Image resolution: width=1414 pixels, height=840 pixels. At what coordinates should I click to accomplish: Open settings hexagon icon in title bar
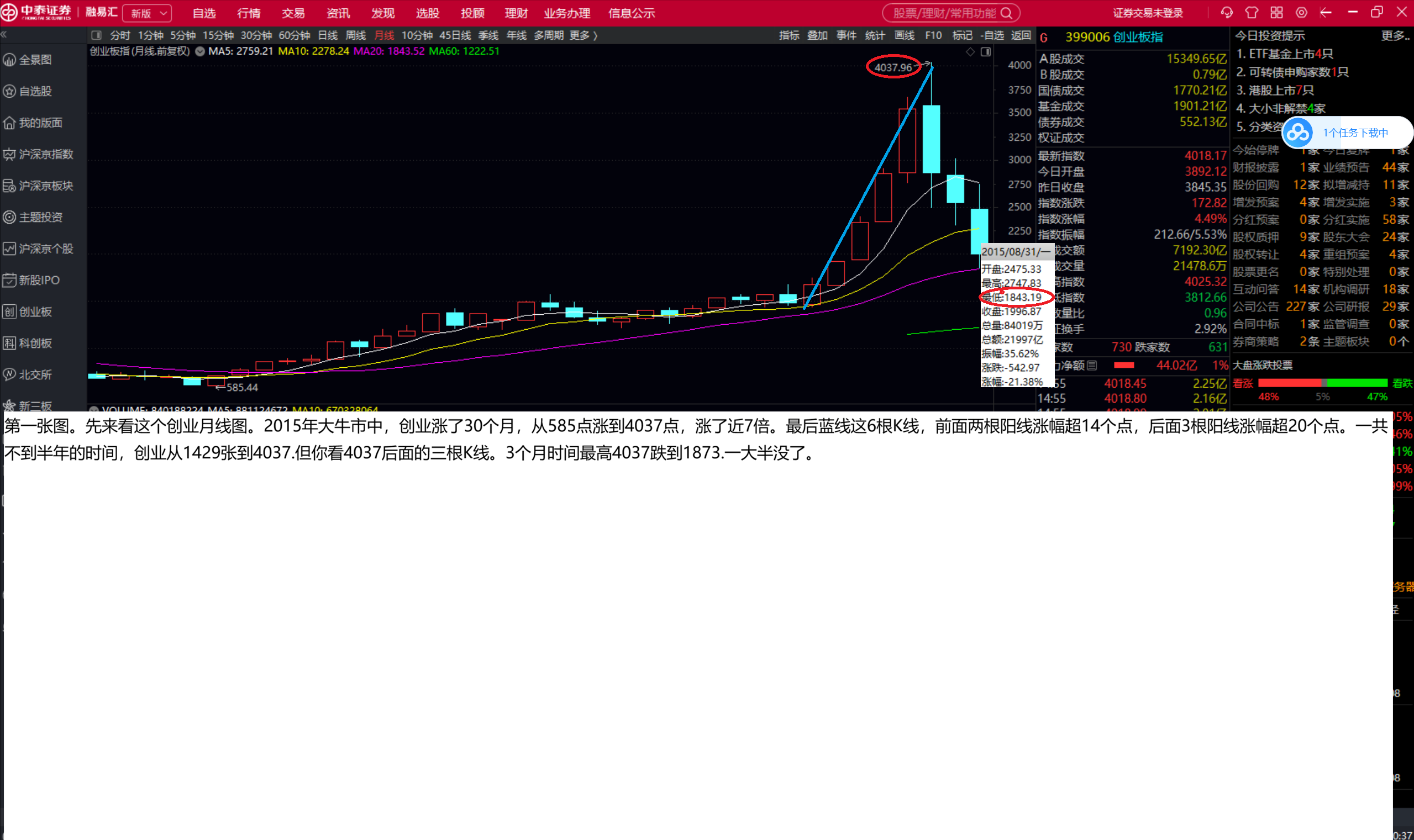click(1301, 13)
